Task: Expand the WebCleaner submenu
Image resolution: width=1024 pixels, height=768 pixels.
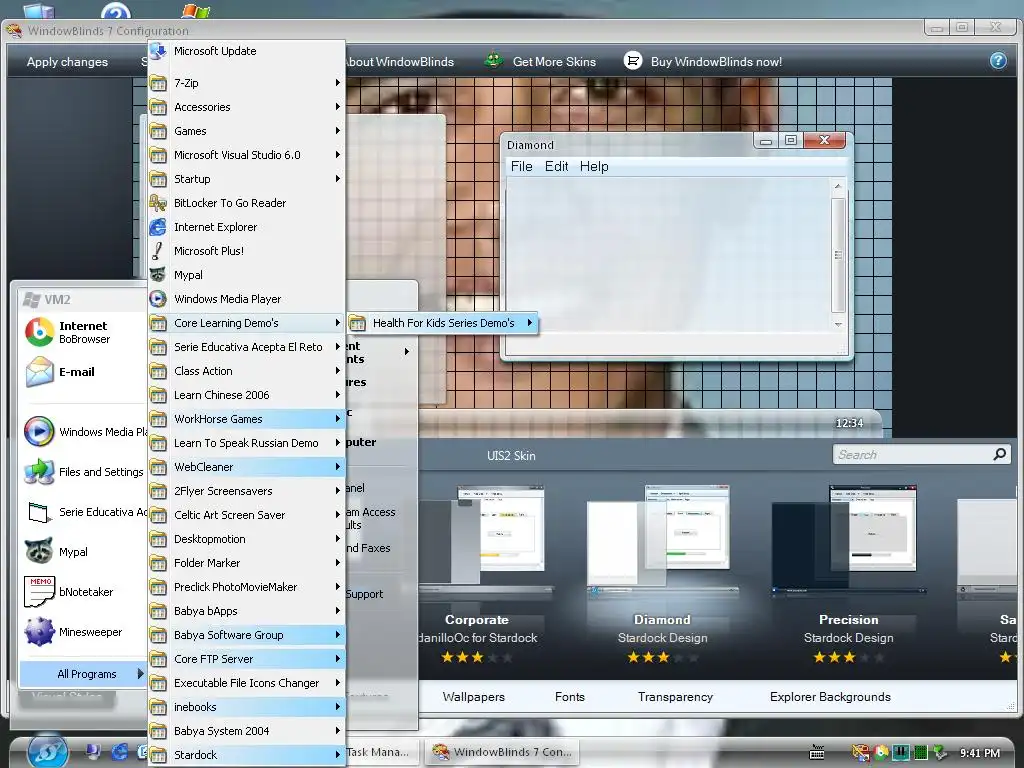Action: (x=246, y=467)
